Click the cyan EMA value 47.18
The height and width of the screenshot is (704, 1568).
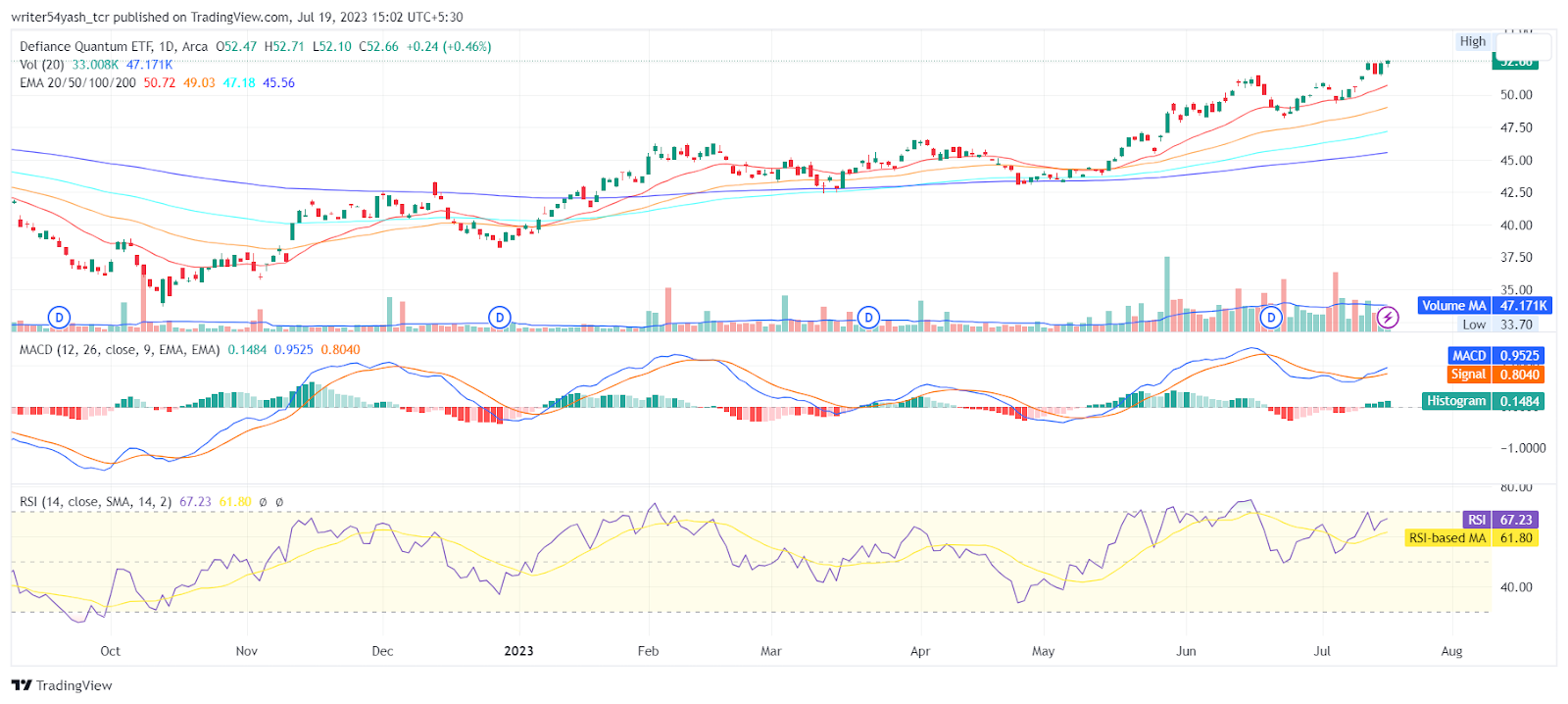point(239,83)
